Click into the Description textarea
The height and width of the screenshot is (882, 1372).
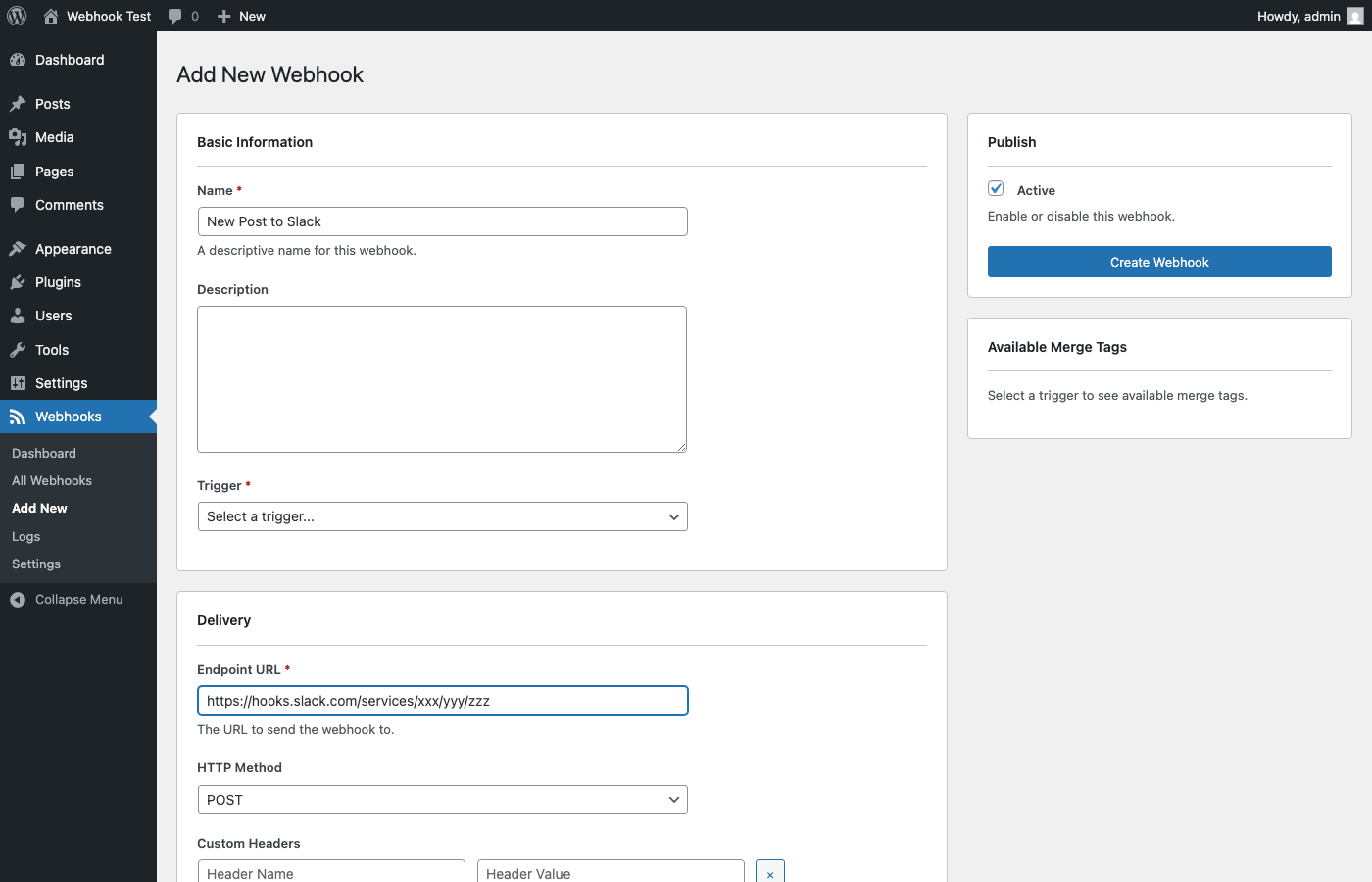[x=442, y=379]
